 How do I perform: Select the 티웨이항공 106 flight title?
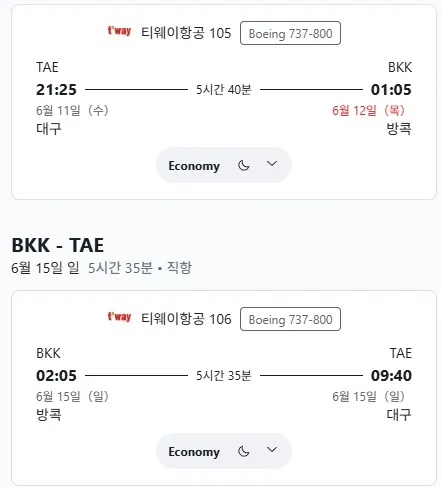[186, 319]
